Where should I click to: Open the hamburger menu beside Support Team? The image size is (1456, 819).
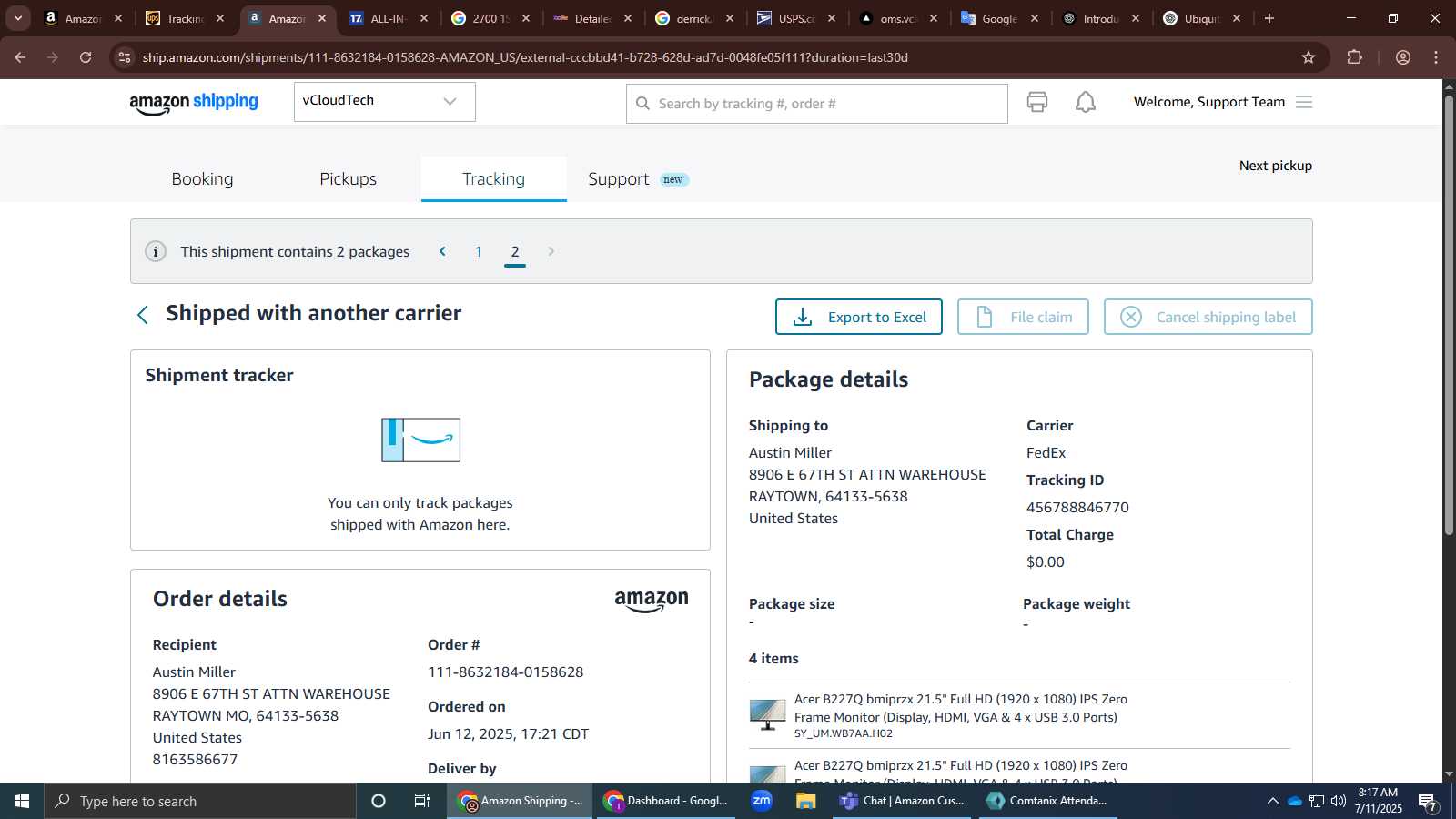(1304, 102)
